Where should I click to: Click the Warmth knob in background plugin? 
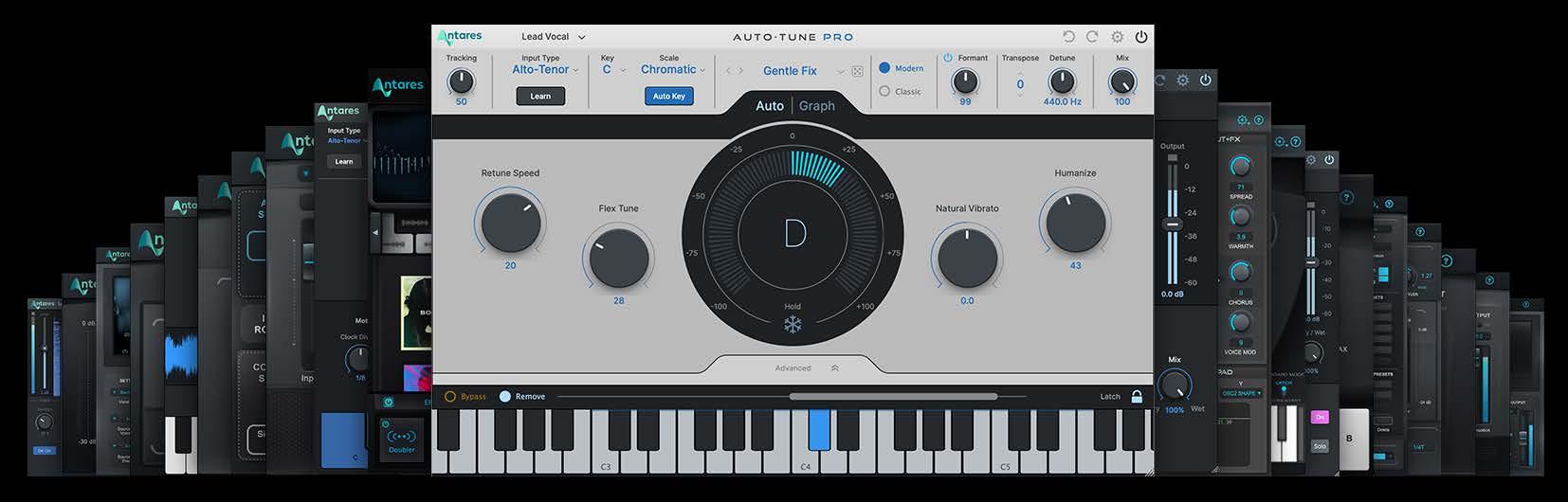pyautogui.click(x=1240, y=217)
